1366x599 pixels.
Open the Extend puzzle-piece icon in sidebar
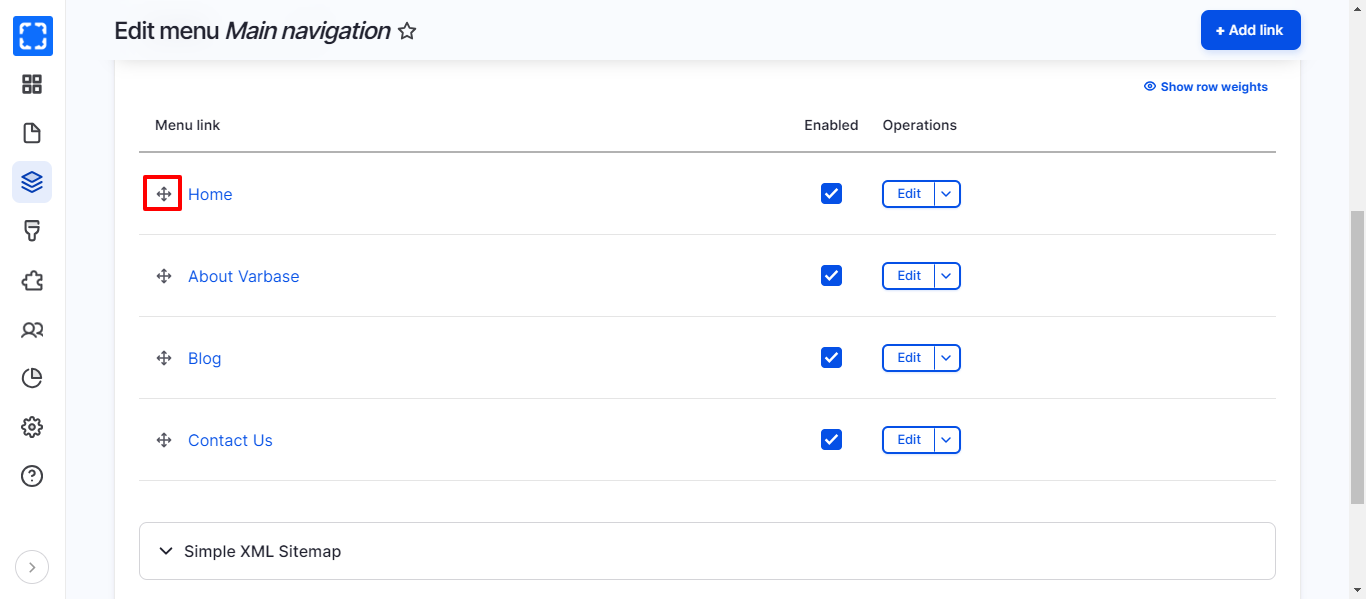pyautogui.click(x=32, y=280)
